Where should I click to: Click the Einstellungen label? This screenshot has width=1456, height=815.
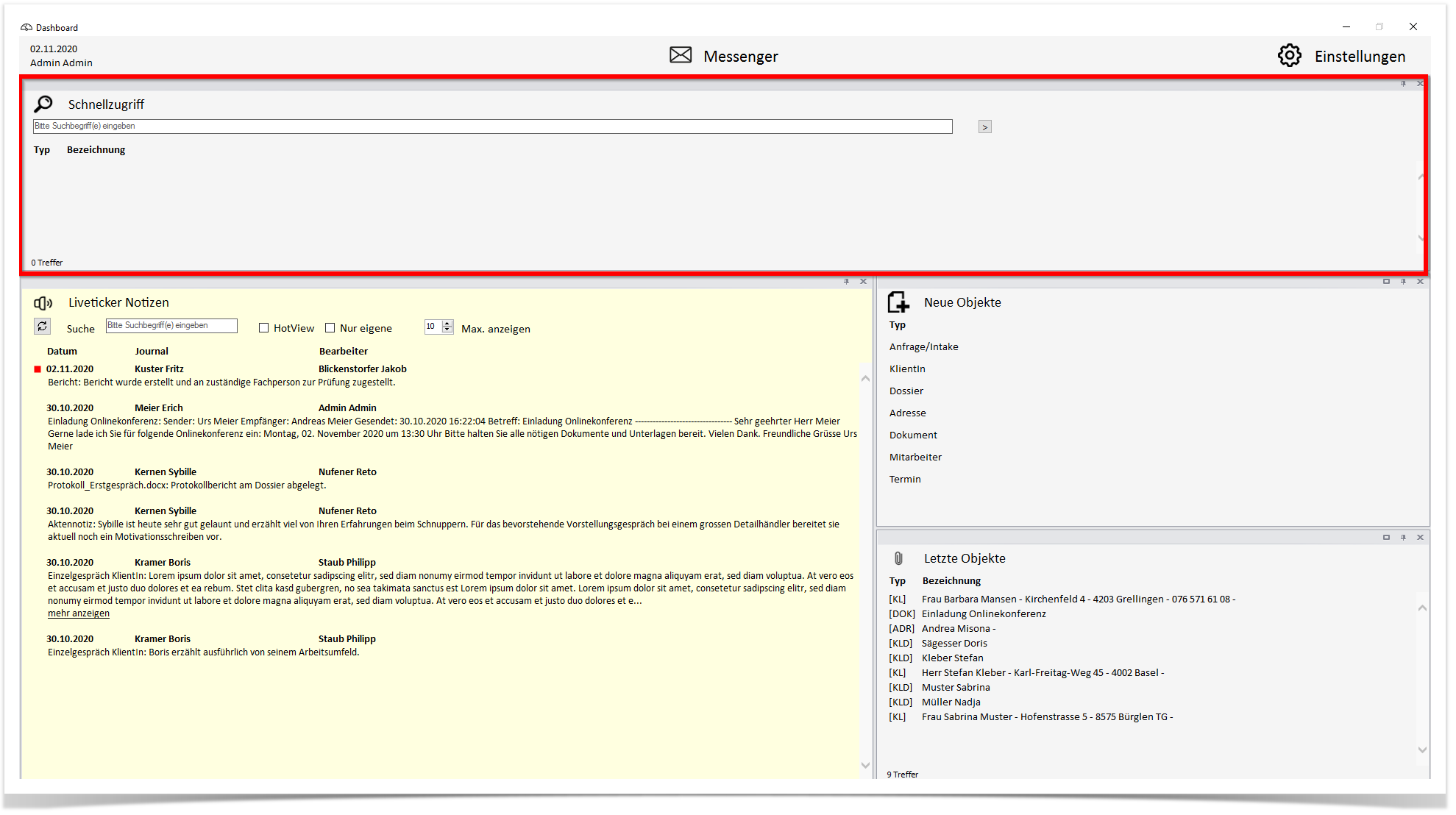click(1360, 56)
